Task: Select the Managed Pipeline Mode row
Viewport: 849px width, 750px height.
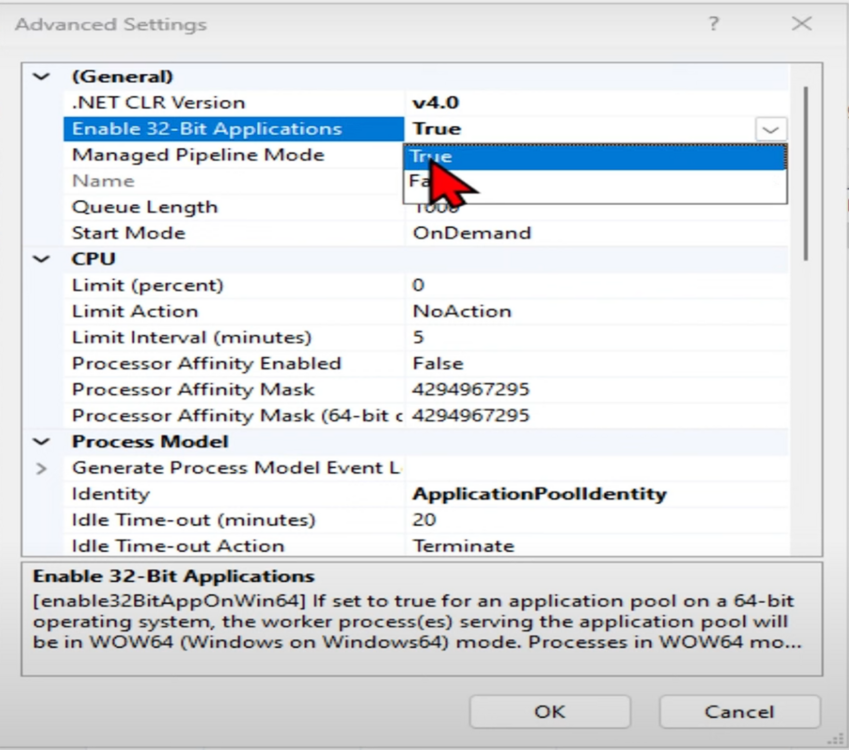Action: [x=198, y=155]
